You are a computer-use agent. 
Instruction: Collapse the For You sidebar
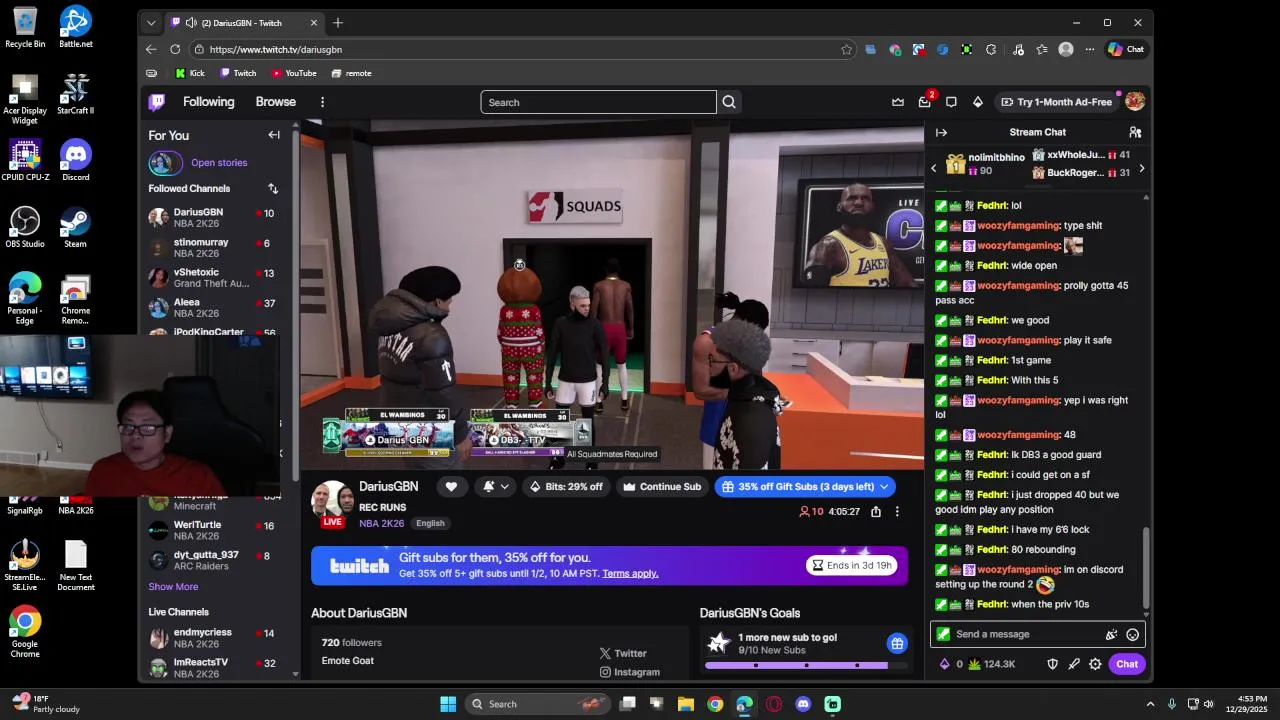click(274, 135)
